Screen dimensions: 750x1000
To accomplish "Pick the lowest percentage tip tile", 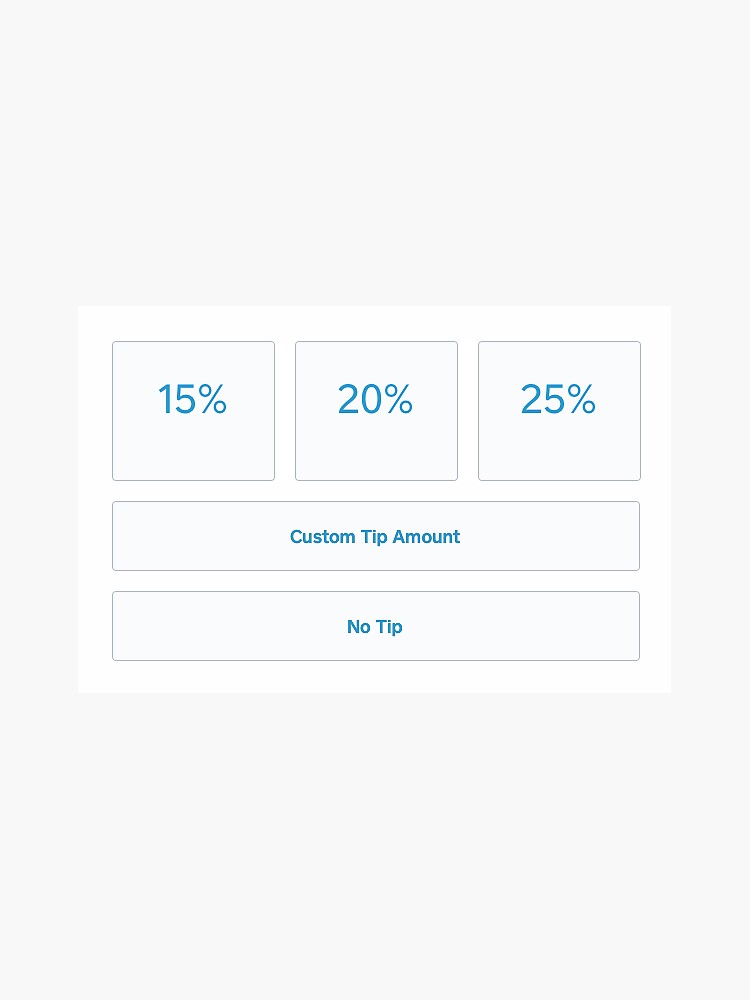I will (x=193, y=410).
